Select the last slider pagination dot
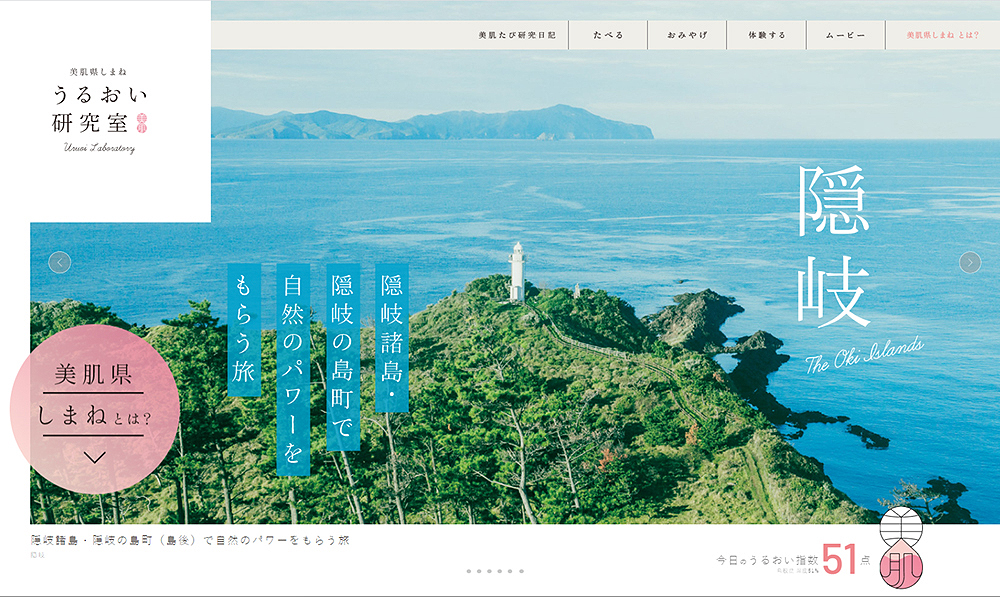Screen dimensions: 1000x597 click(x=522, y=571)
